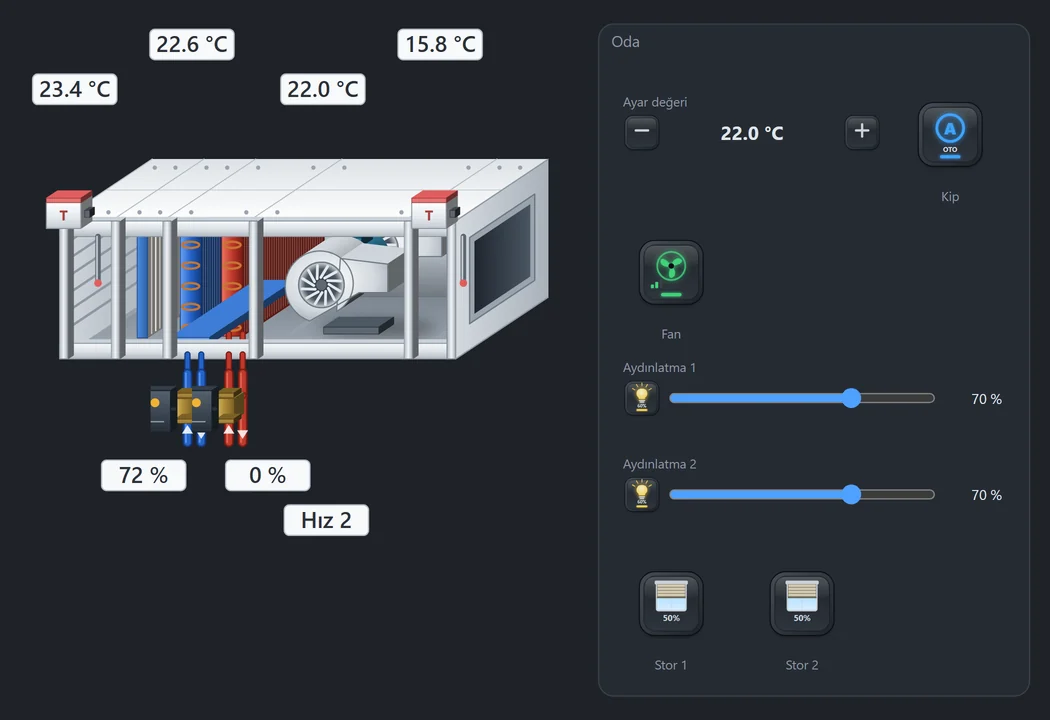Viewport: 1050px width, 720px height.
Task: Click the red heating water pipes
Action: 235,398
